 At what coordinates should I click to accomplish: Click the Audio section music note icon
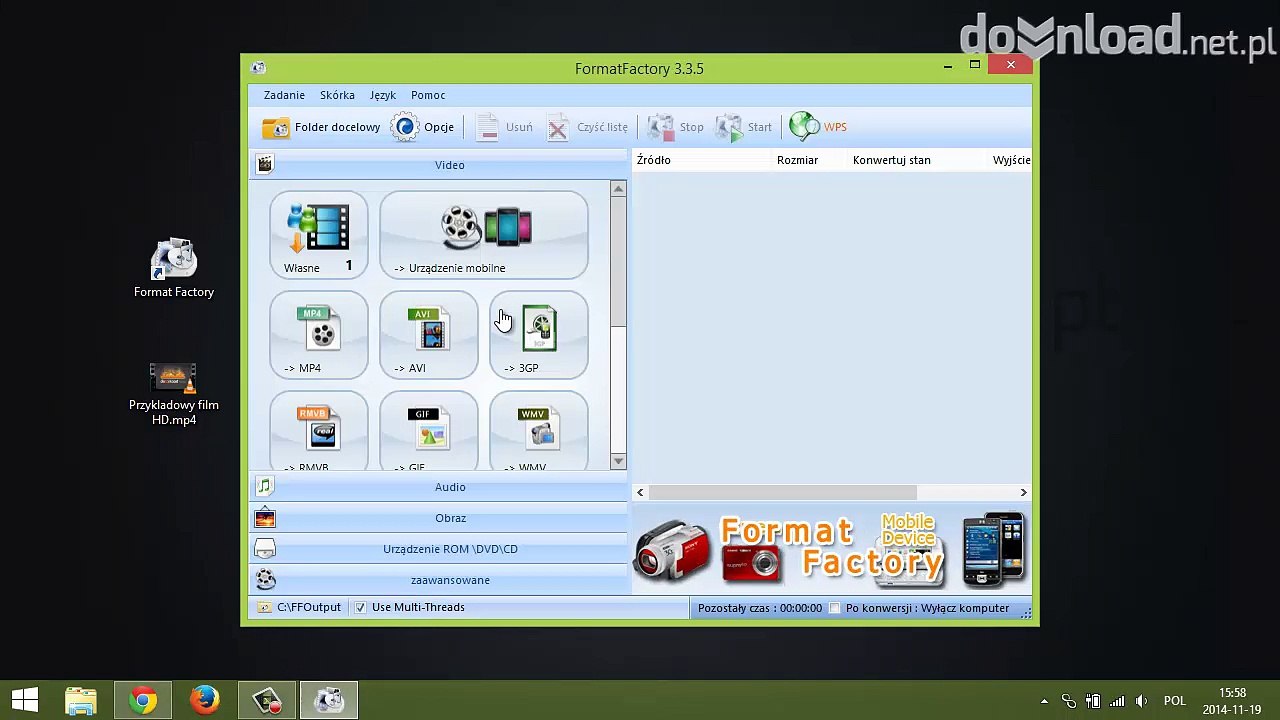click(265, 487)
